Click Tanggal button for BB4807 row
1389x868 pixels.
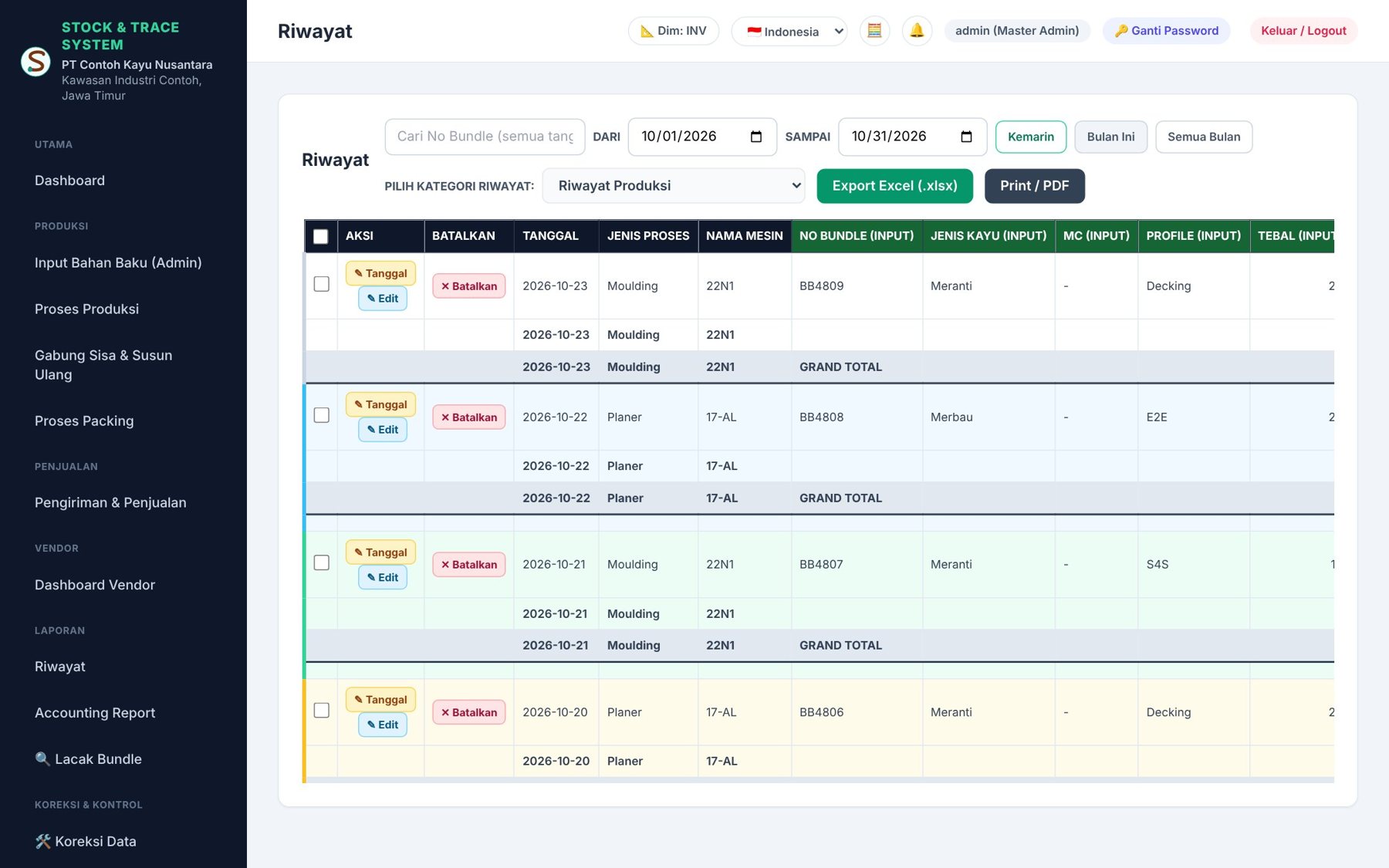click(x=381, y=552)
